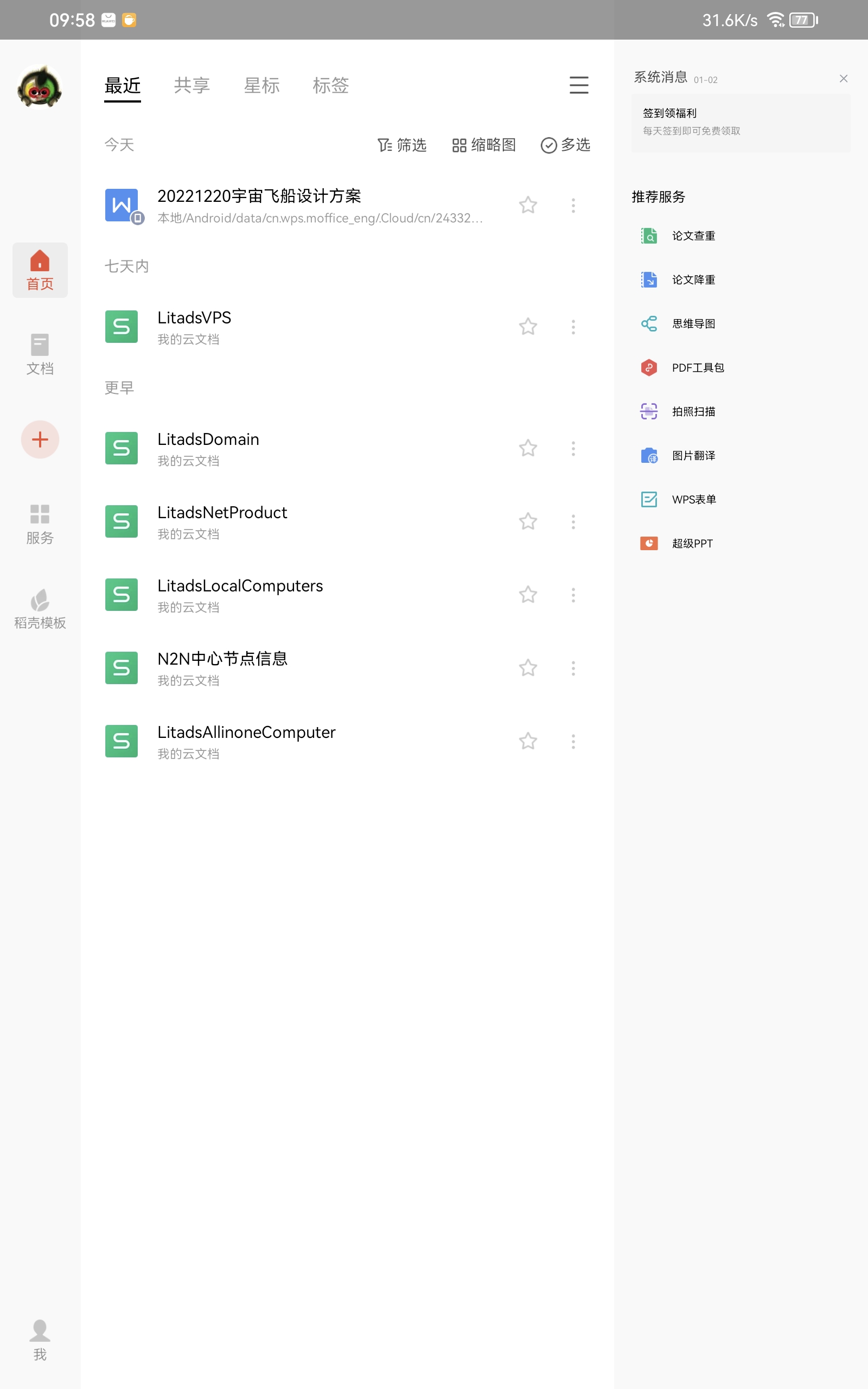Enable 多选 multi-select mode
The image size is (868, 1389).
pos(565,145)
